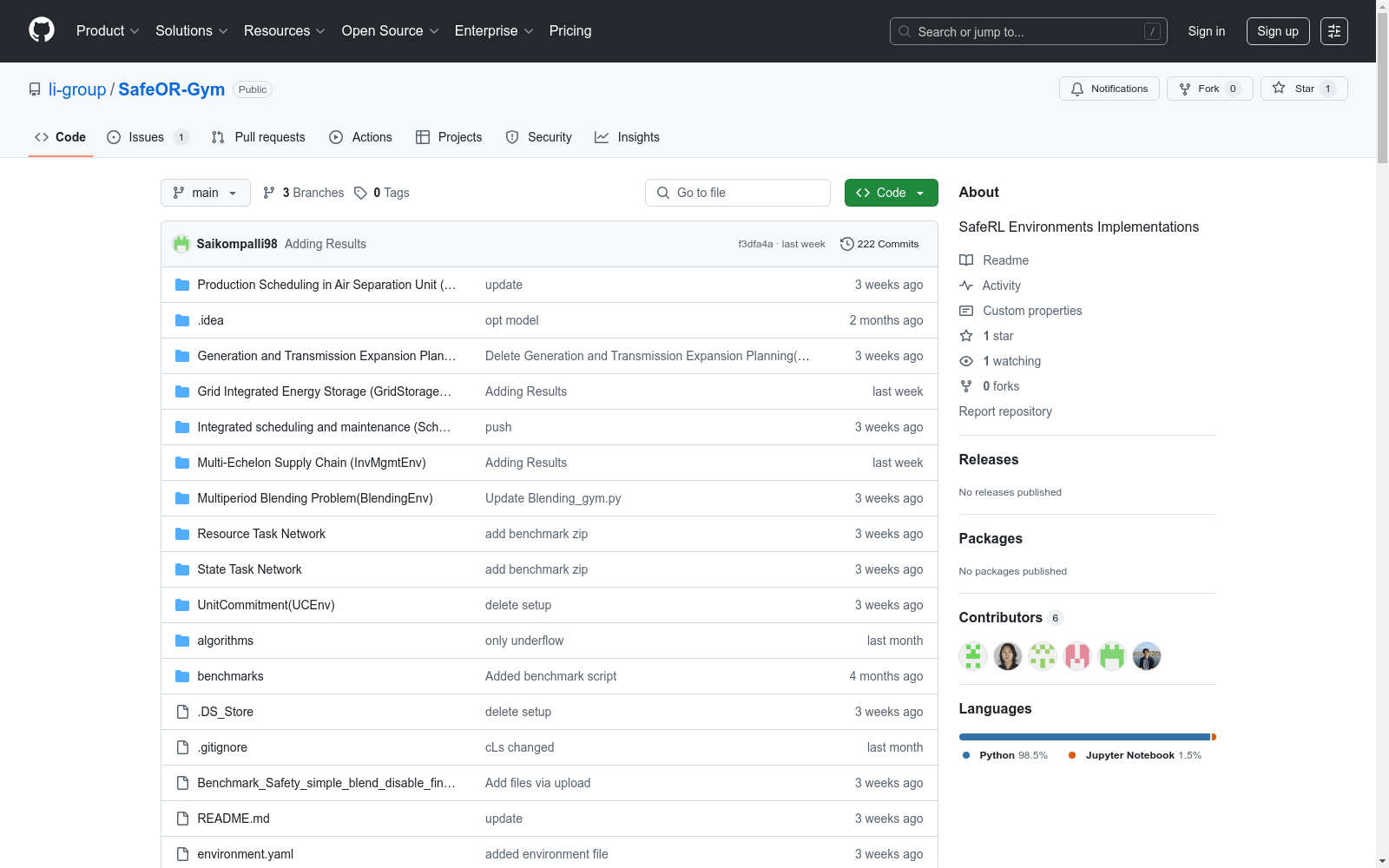Open the SafeOR-Gym repository link
Viewport: 1389px width, 868px height.
coord(172,89)
